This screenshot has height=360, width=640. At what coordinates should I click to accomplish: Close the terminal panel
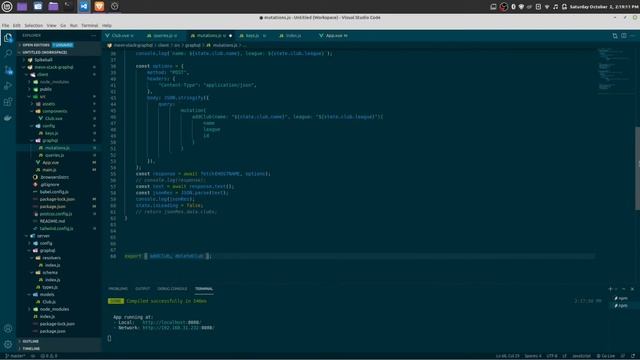[x=632, y=289]
